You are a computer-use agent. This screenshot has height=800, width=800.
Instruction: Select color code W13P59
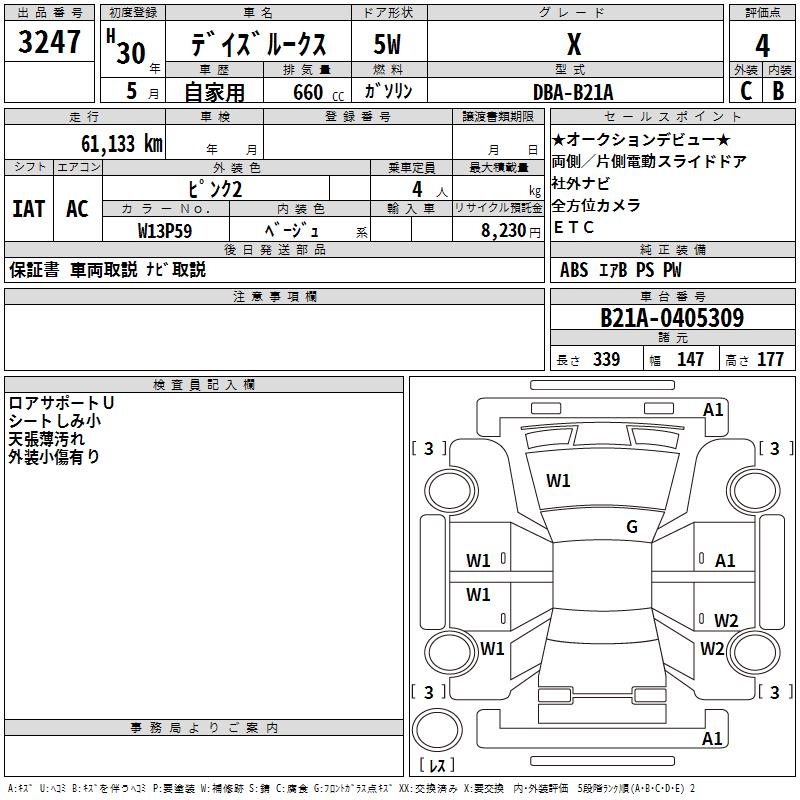(166, 229)
